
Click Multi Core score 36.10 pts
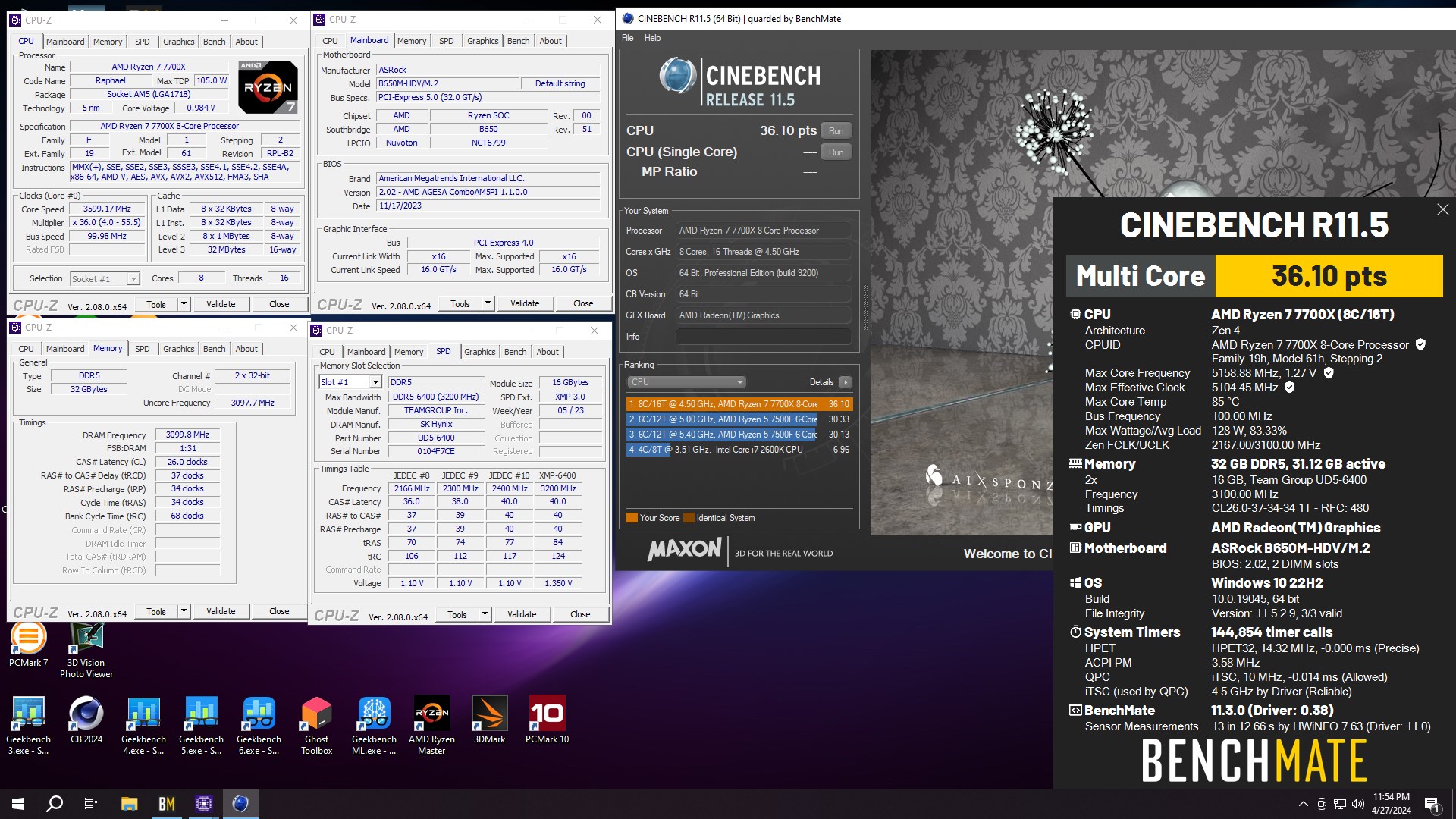[1329, 276]
